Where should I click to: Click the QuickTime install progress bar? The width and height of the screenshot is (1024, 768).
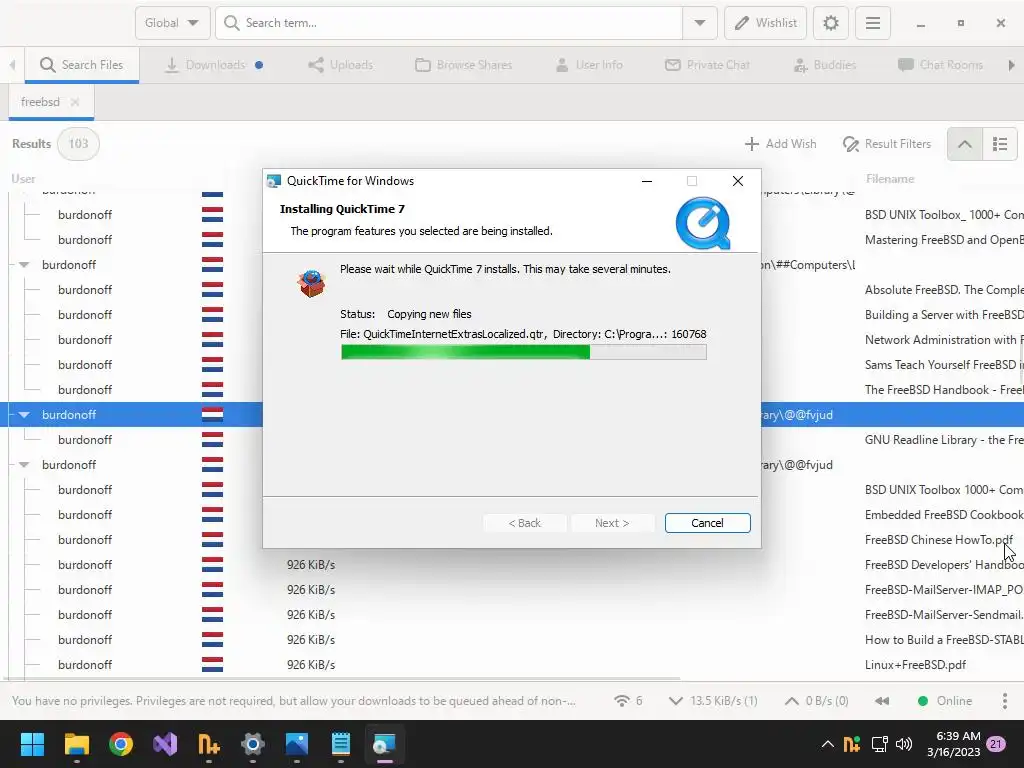click(x=523, y=353)
